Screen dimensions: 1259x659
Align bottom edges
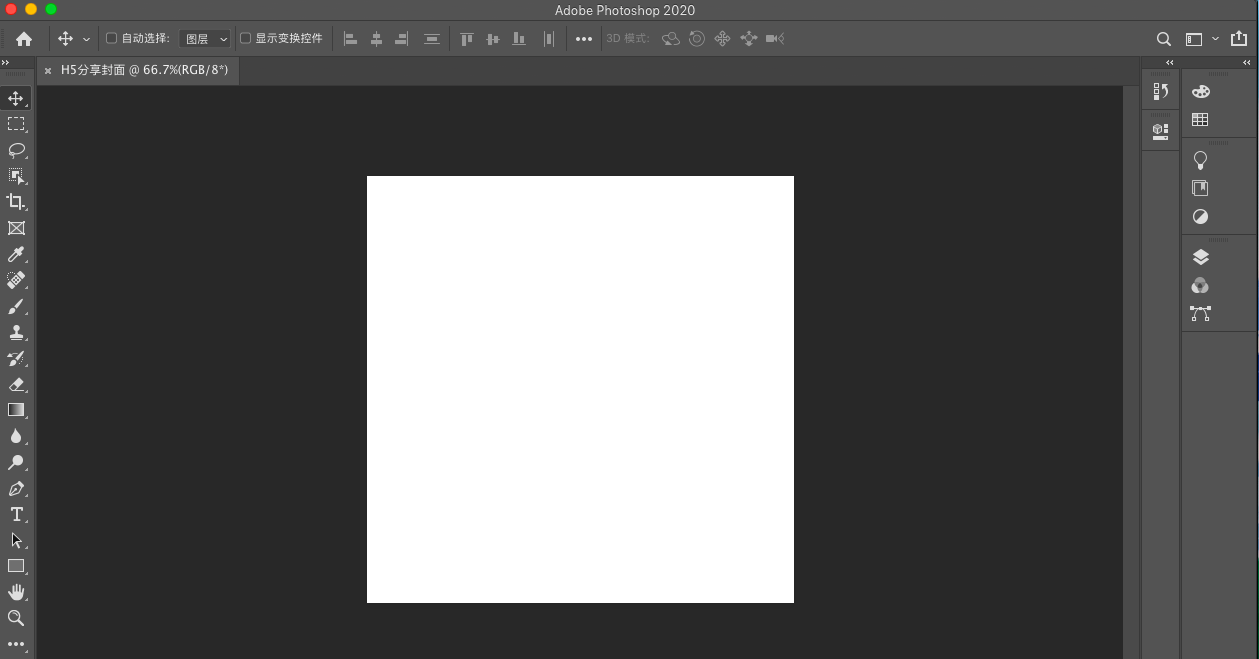tap(518, 39)
